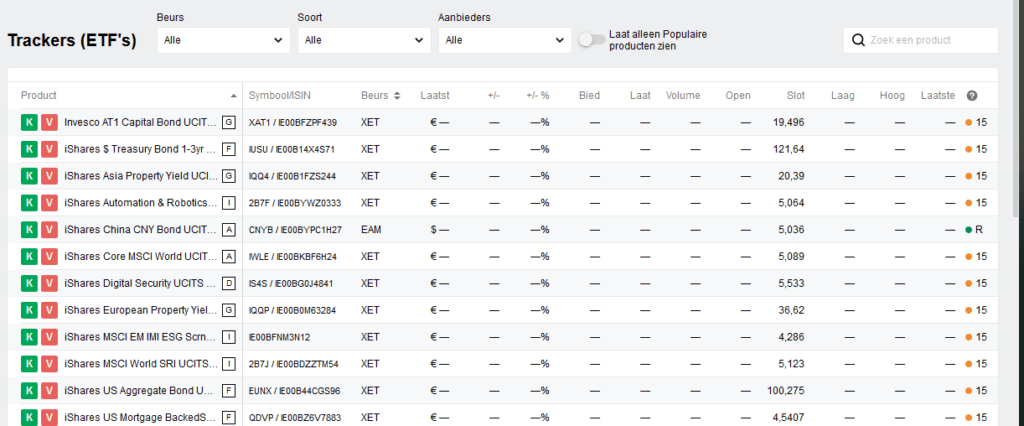The width and height of the screenshot is (1024, 426).
Task: Click the K button for iShares US Aggregate Bond
Action: 29,390
